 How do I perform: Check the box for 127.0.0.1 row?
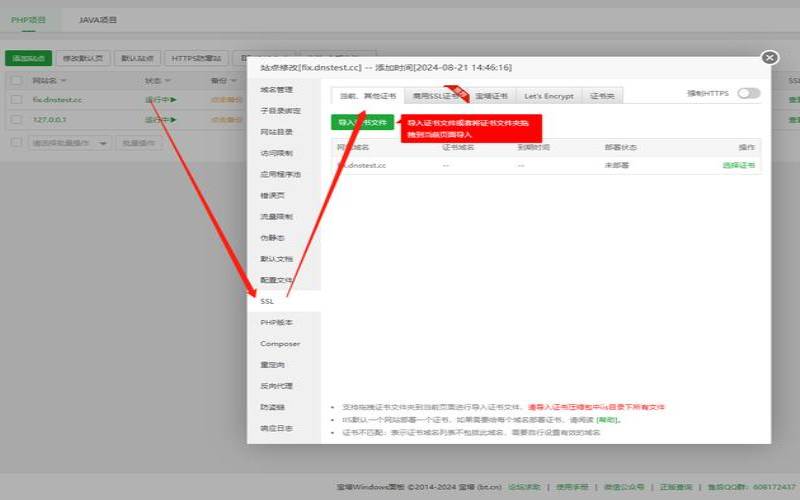tap(16, 119)
